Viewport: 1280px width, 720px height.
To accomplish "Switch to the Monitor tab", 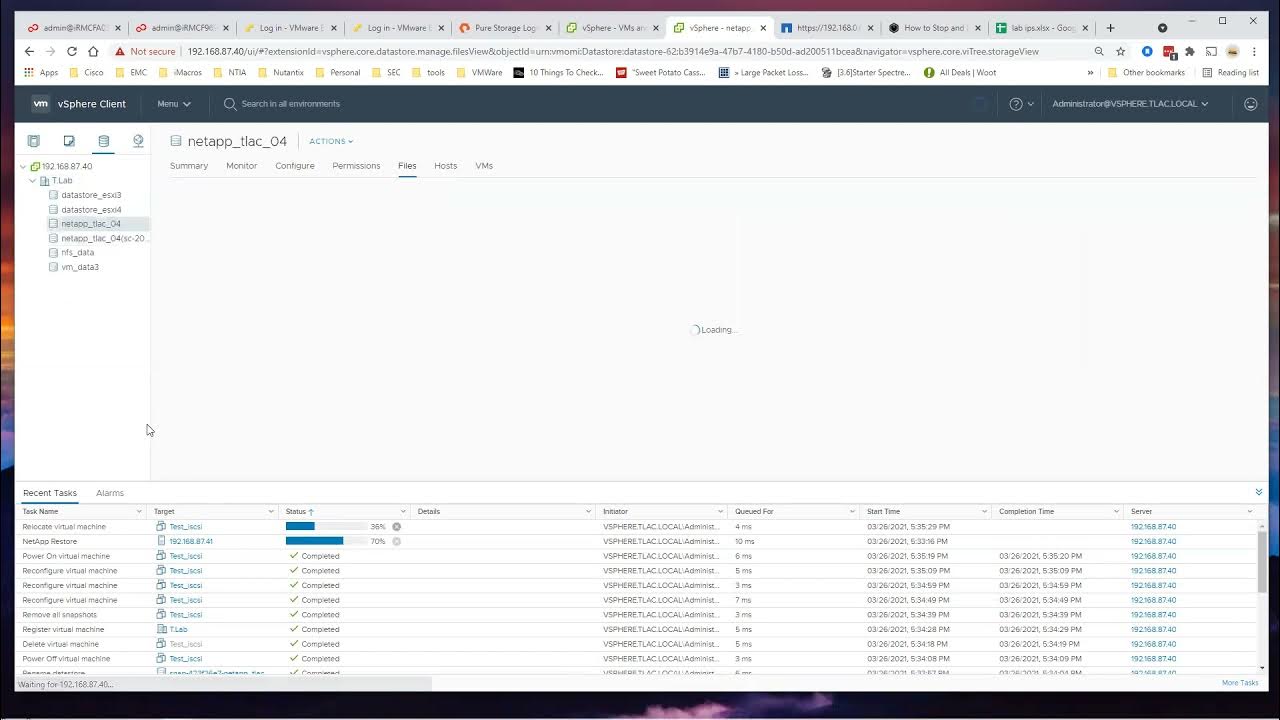I will [242, 166].
